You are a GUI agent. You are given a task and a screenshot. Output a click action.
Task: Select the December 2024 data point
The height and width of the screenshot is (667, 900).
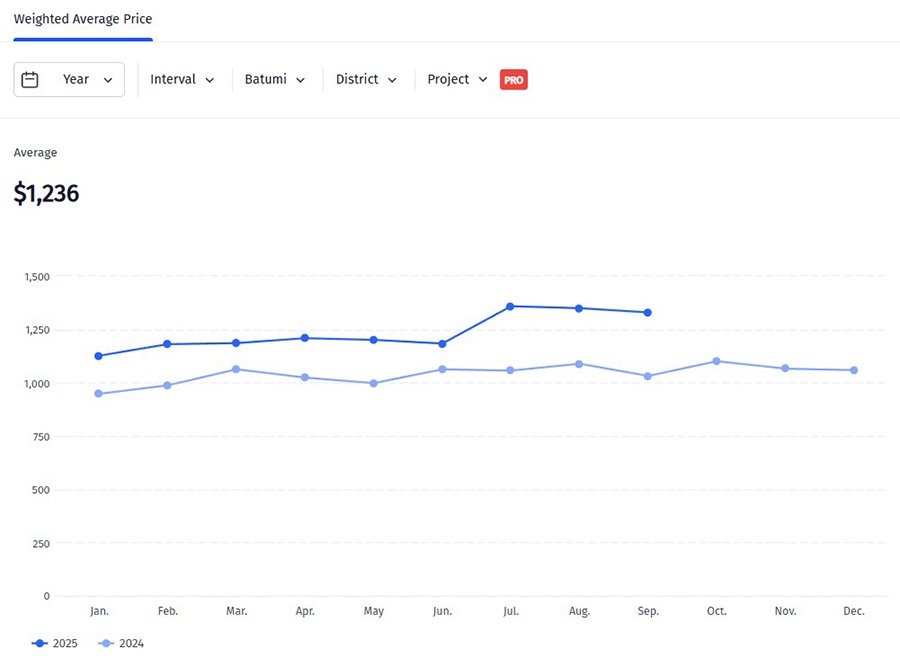(x=854, y=370)
